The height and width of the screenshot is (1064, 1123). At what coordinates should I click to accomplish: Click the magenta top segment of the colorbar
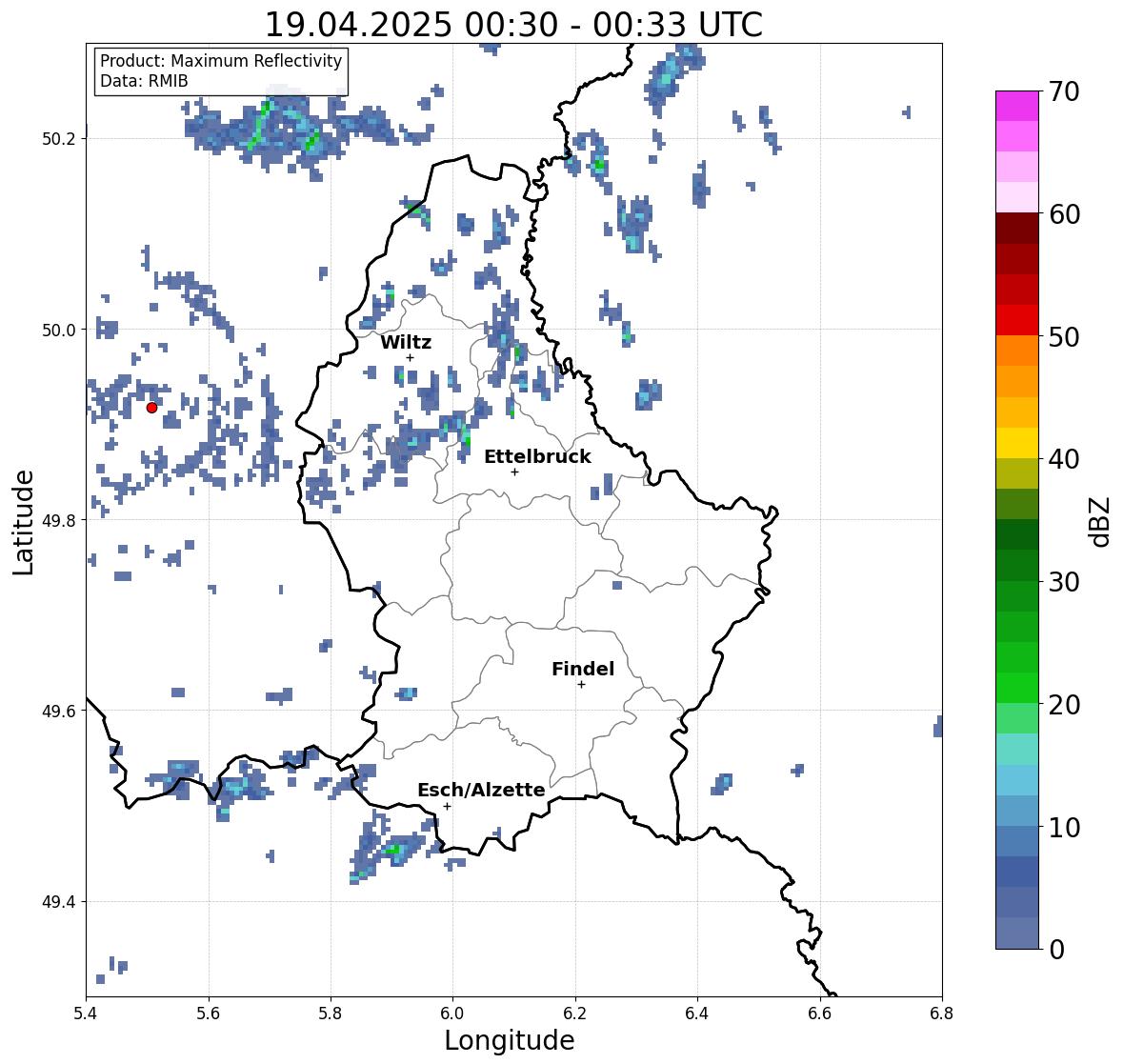(x=1017, y=106)
